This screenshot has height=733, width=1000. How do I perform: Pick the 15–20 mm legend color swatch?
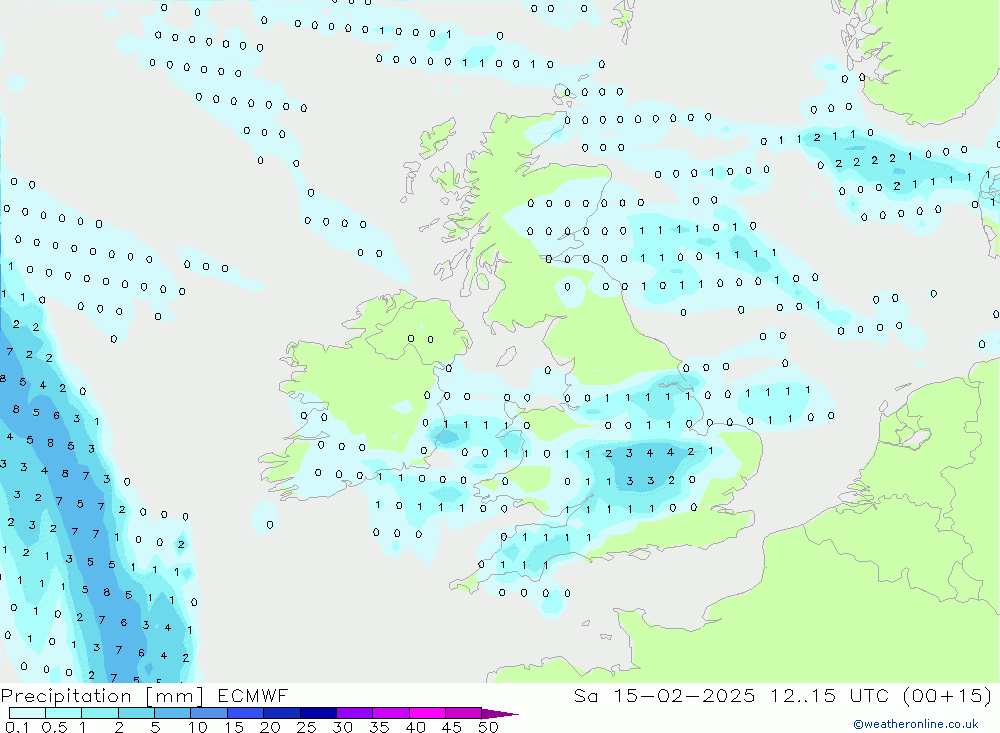click(246, 713)
